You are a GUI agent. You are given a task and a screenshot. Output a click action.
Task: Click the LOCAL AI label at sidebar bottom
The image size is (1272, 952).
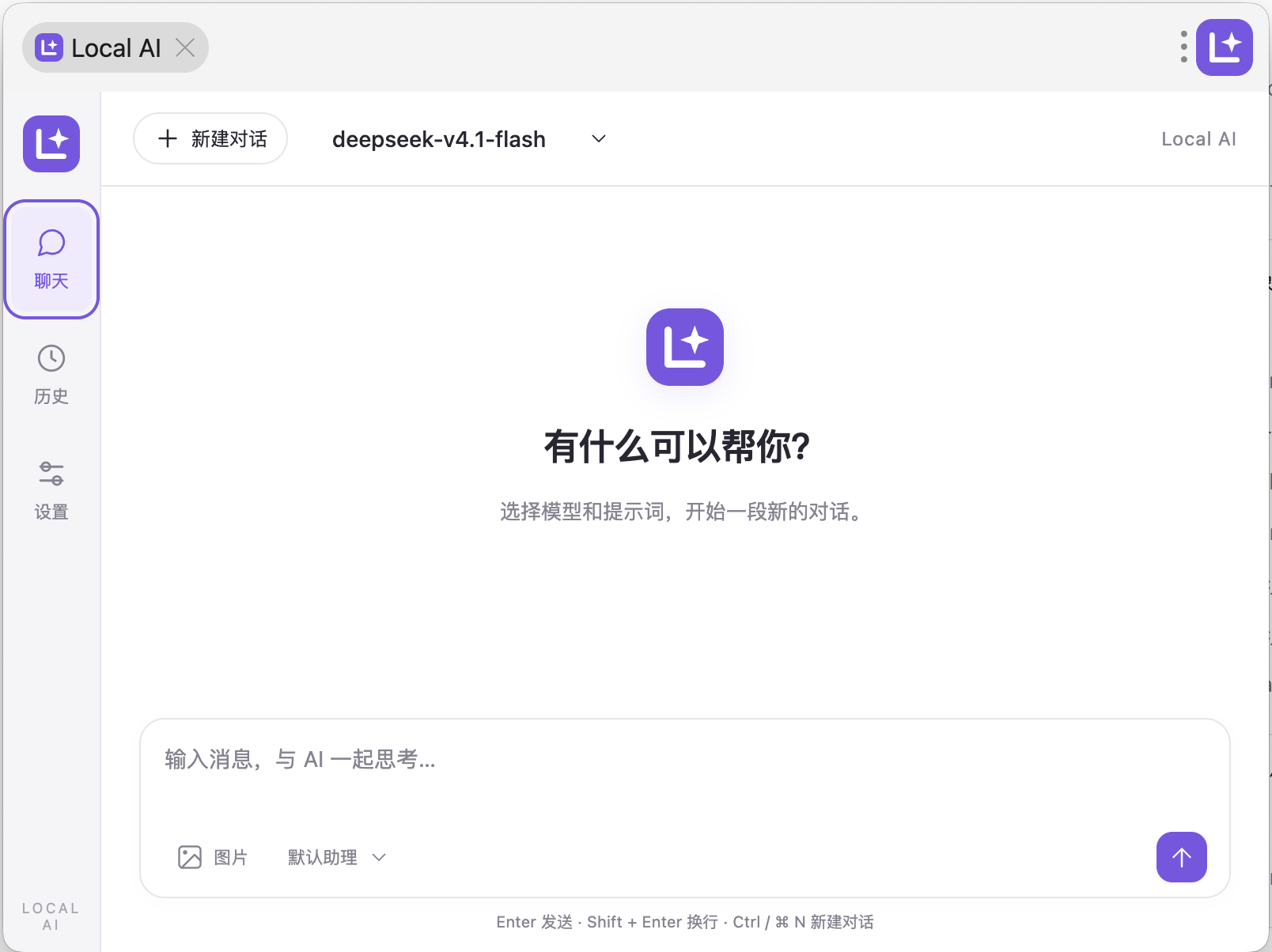click(x=51, y=916)
